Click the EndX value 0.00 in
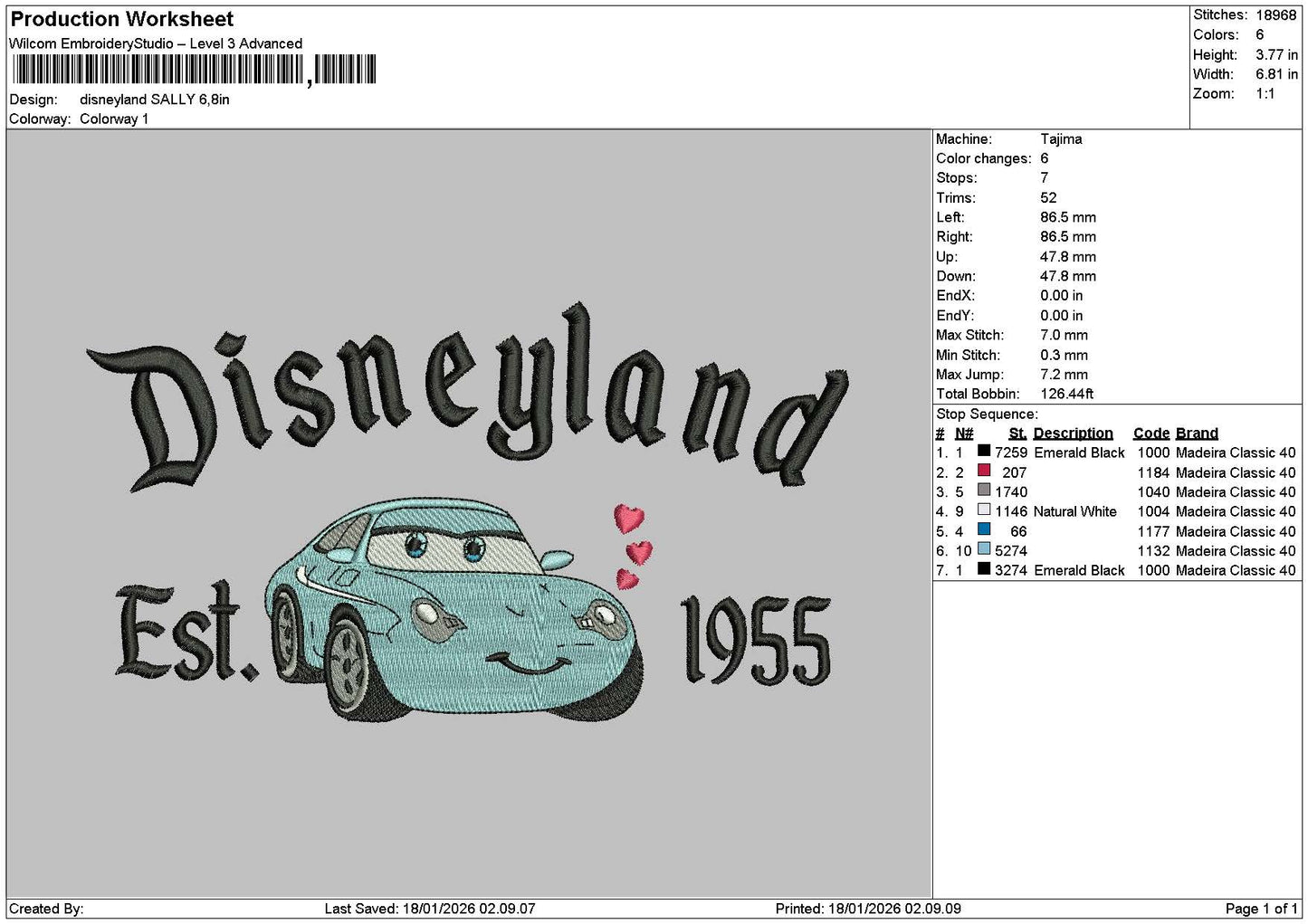This screenshot has width=1308, height=924. coord(1062,296)
